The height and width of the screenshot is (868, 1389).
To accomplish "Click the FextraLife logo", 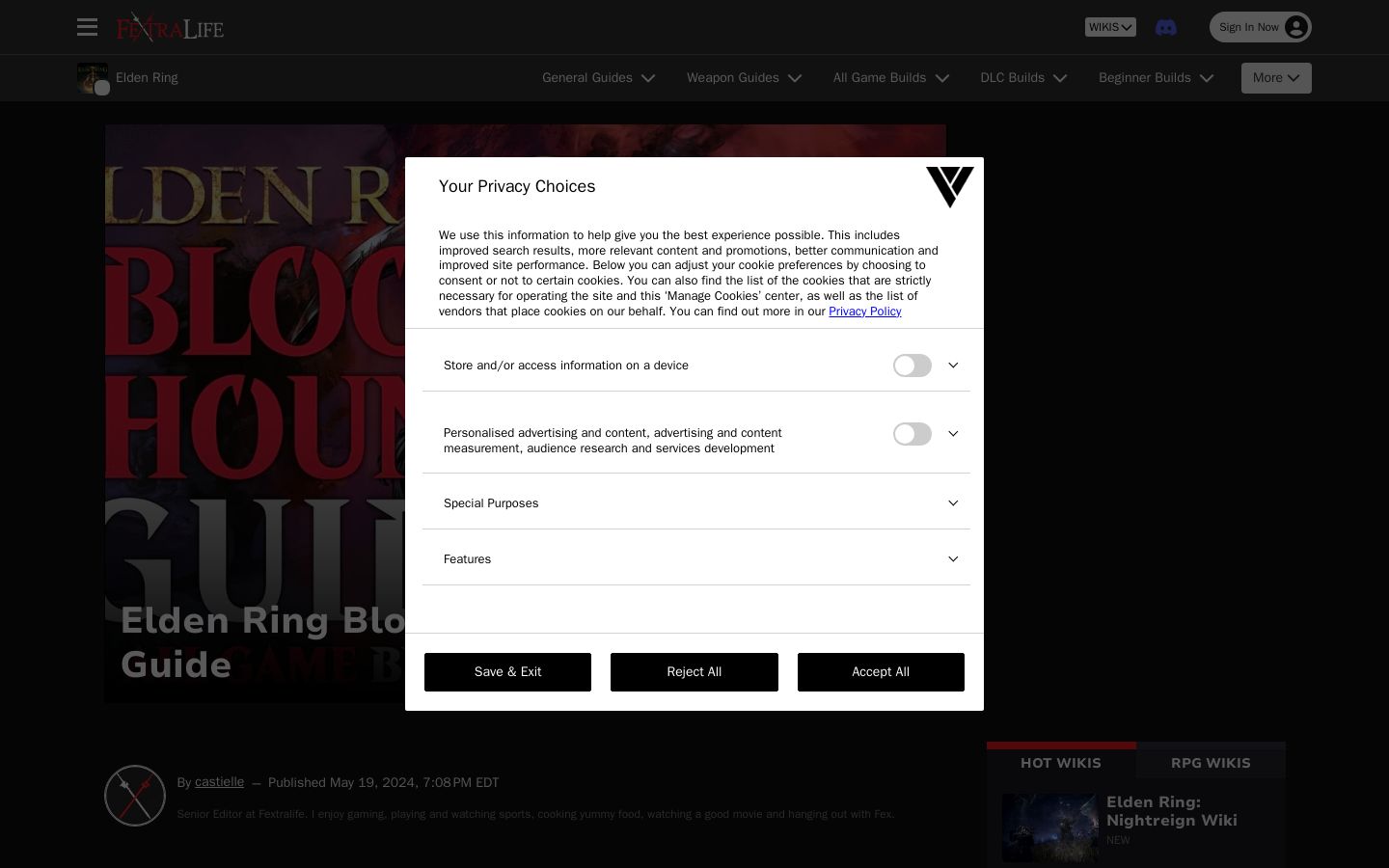I will pos(170,27).
